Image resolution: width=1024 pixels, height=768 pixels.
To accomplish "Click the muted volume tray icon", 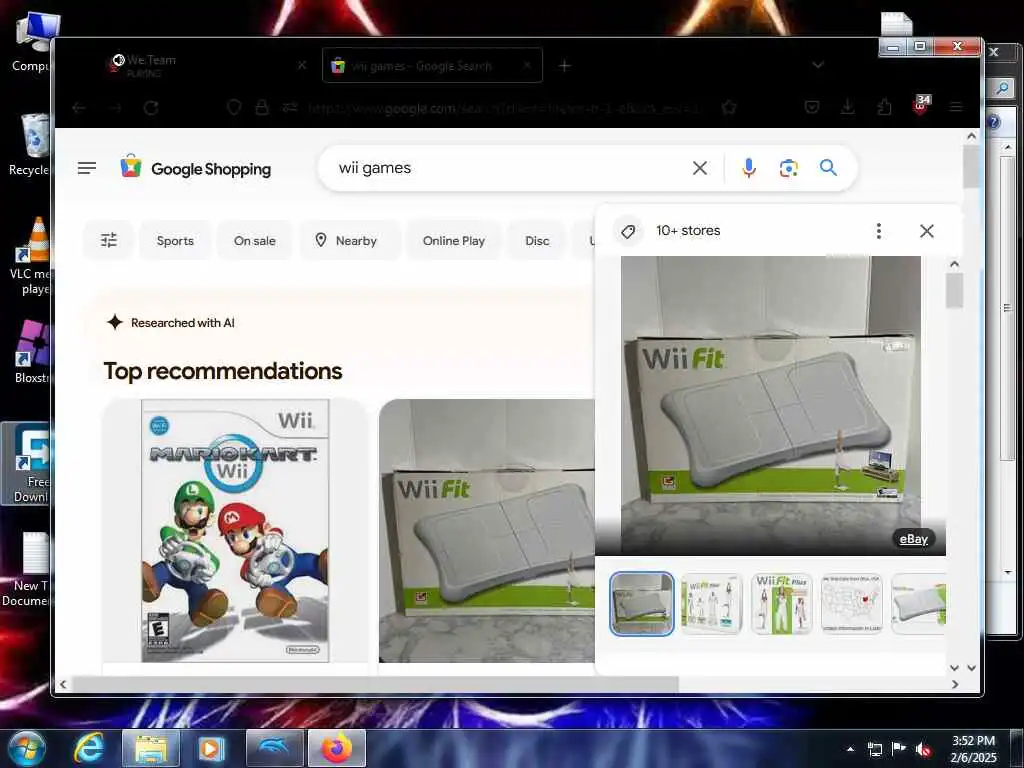I will pos(923,749).
